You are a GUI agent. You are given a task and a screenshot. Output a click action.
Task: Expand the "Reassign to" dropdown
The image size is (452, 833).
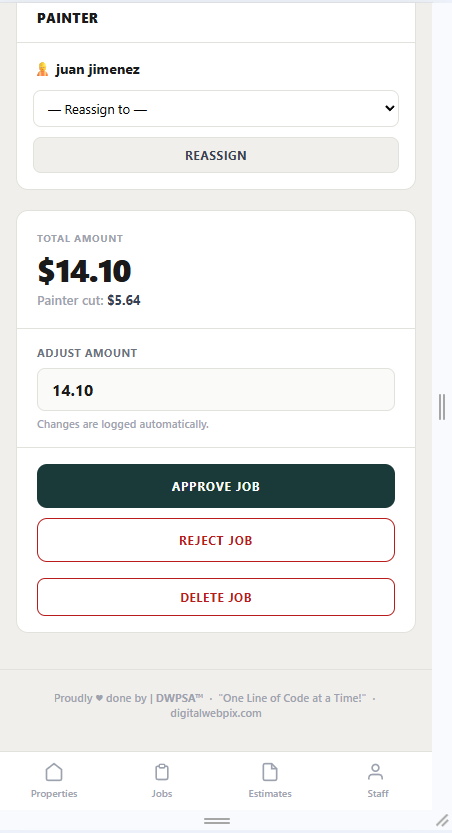pyautogui.click(x=216, y=109)
